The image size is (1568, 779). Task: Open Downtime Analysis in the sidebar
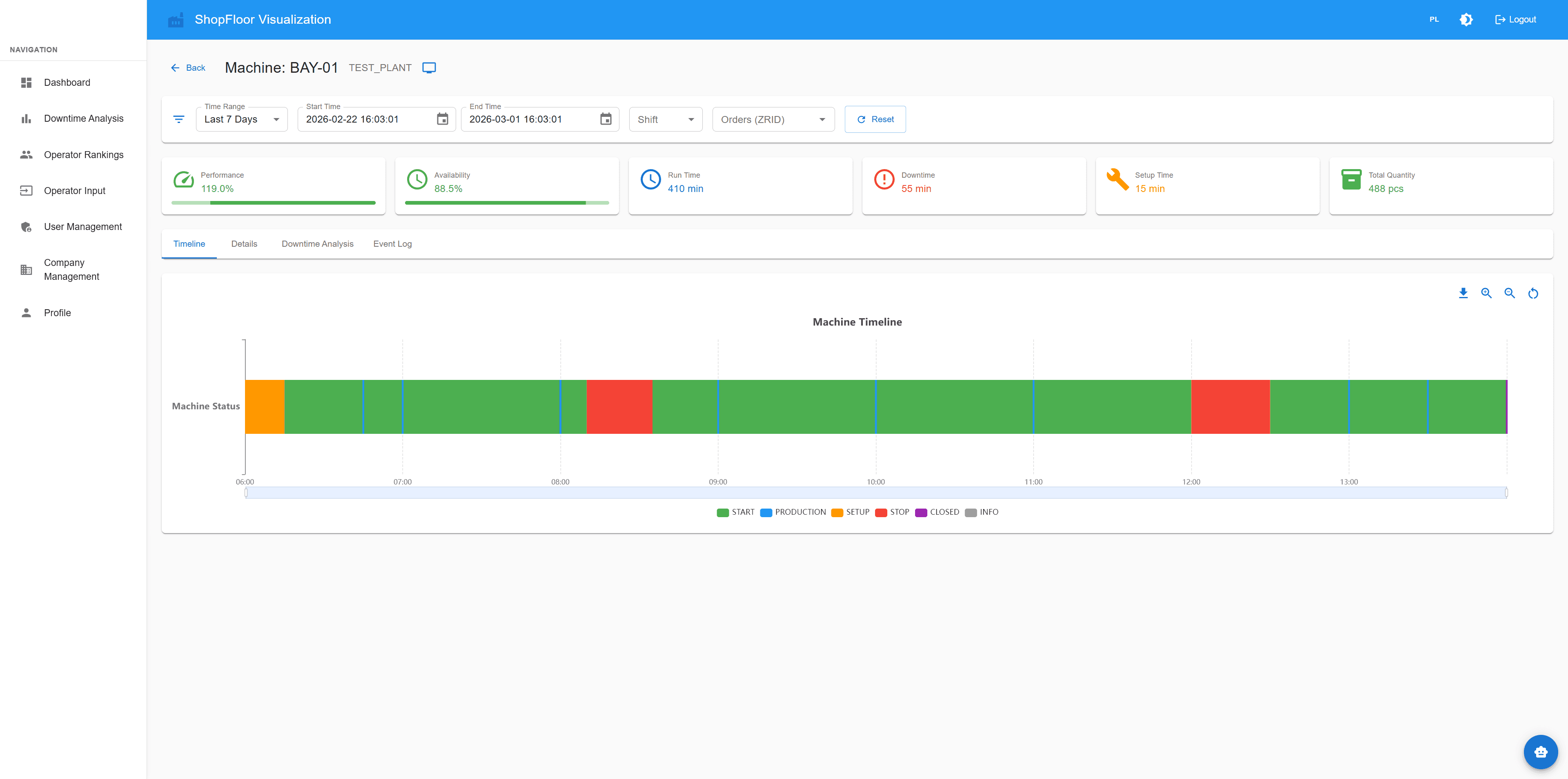73,118
